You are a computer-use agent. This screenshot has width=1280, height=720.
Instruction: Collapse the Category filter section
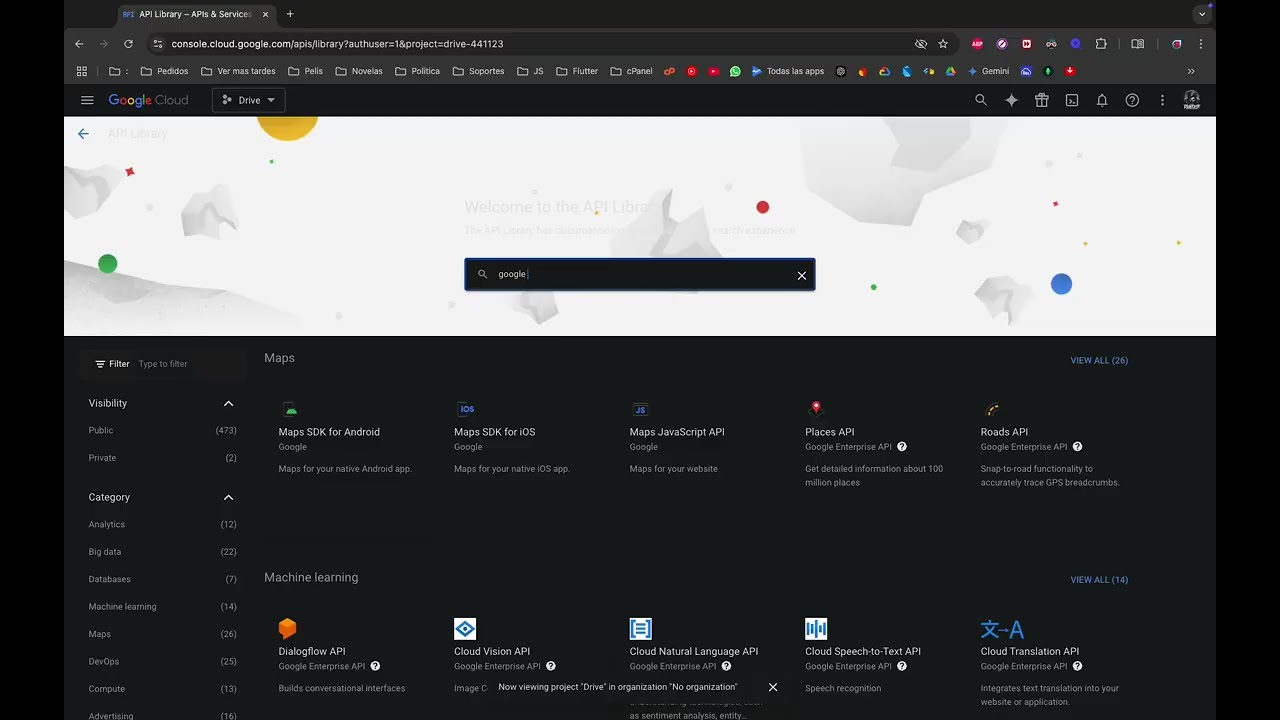tap(228, 497)
